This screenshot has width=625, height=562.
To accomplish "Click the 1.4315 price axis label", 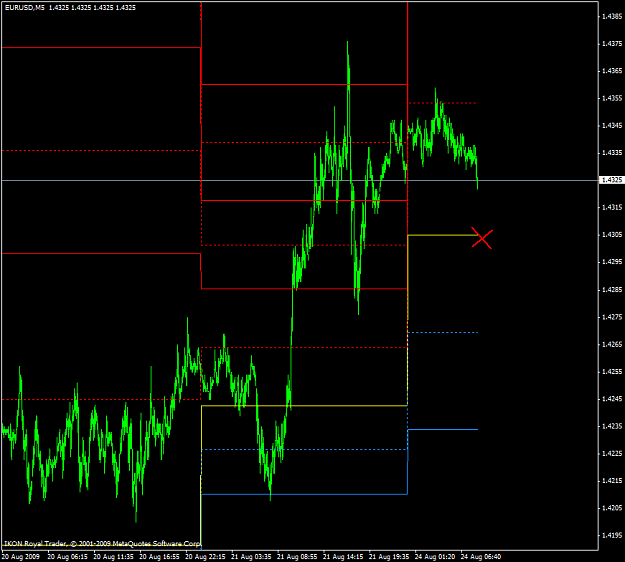I will [x=612, y=207].
